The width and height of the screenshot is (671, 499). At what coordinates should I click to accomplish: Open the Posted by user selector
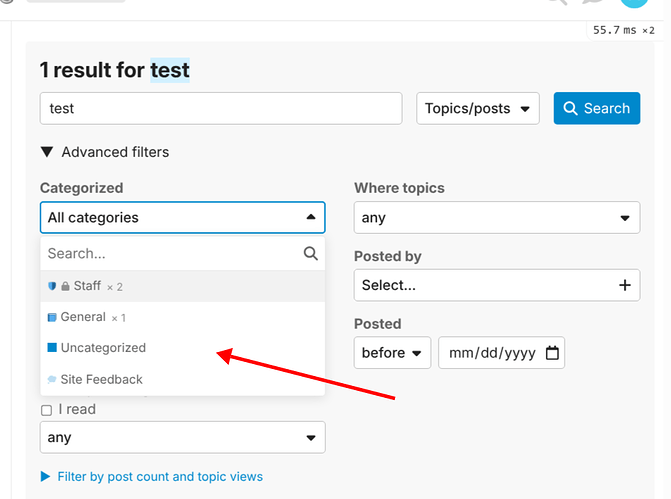tap(497, 285)
